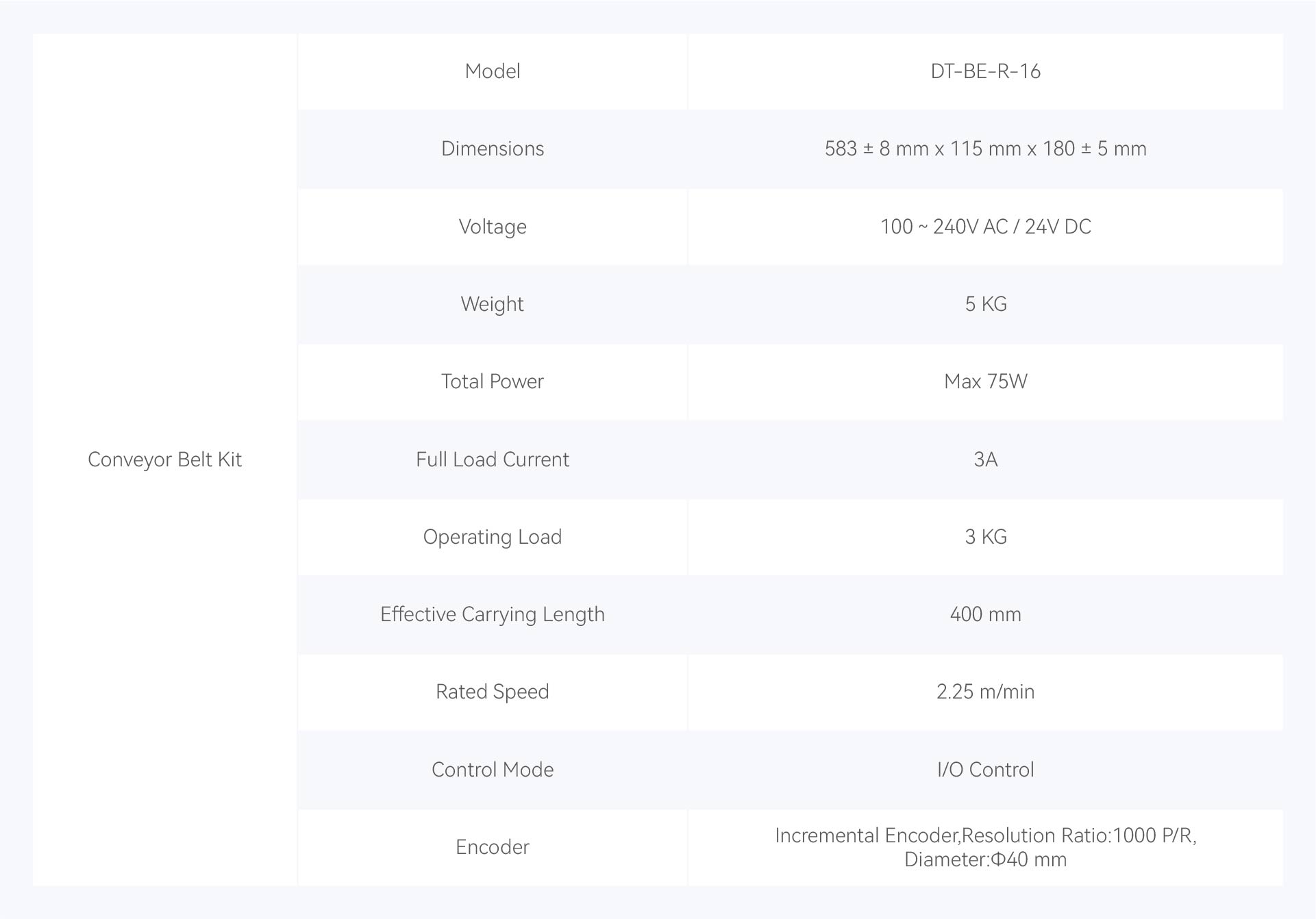The height and width of the screenshot is (919, 1316).
Task: Click the Voltage label
Action: click(x=493, y=227)
